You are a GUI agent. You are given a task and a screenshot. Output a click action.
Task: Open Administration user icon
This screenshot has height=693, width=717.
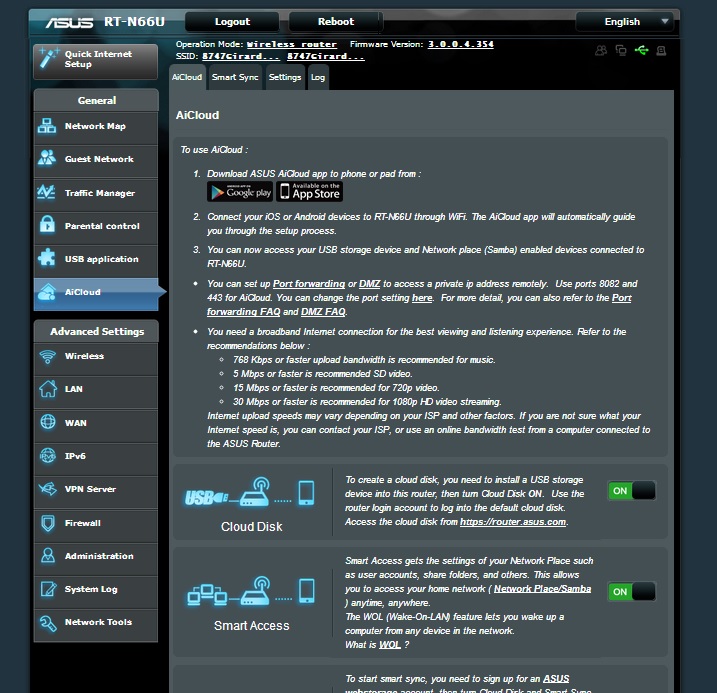pyautogui.click(x=48, y=556)
